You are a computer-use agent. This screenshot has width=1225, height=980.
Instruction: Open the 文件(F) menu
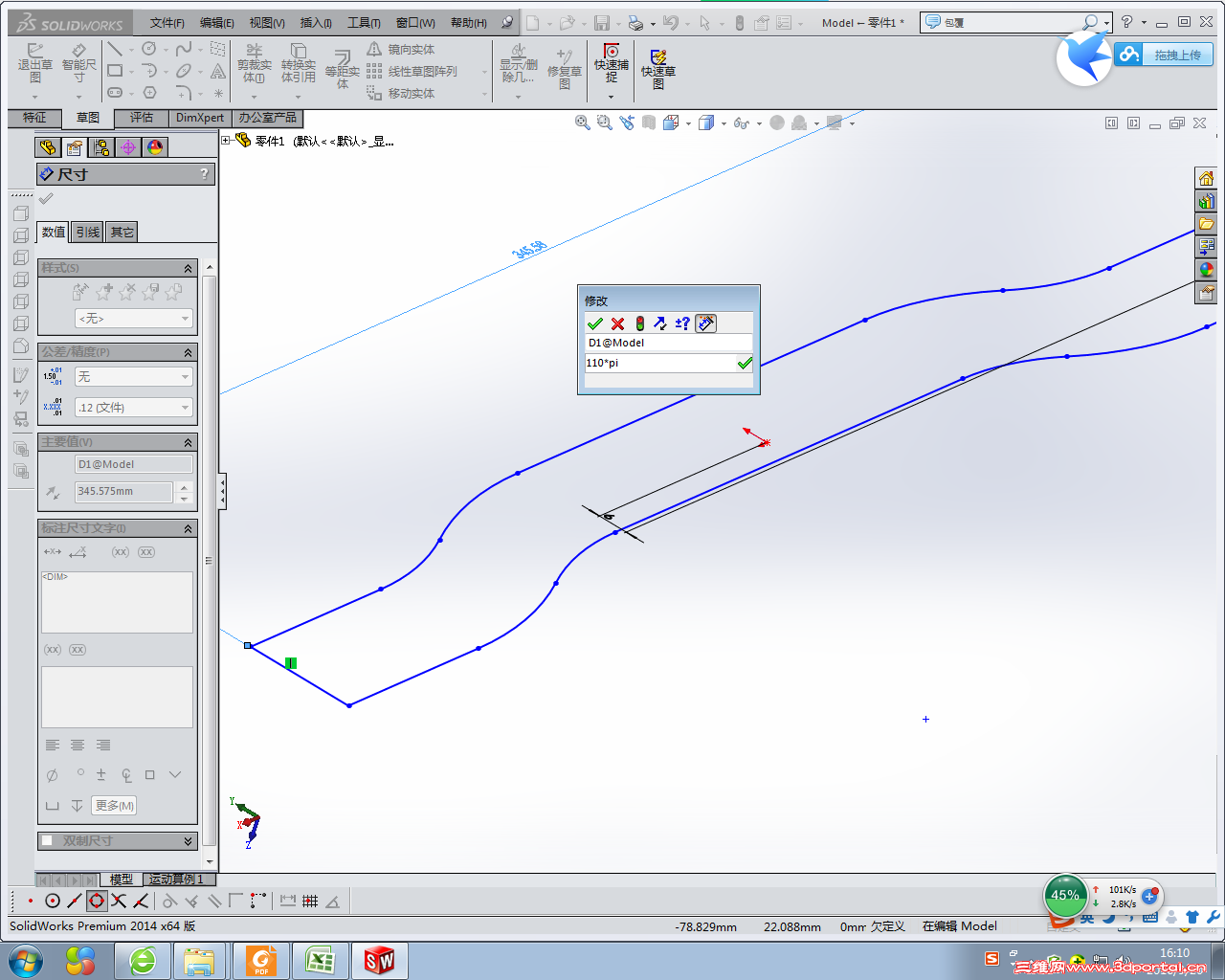tap(167, 23)
